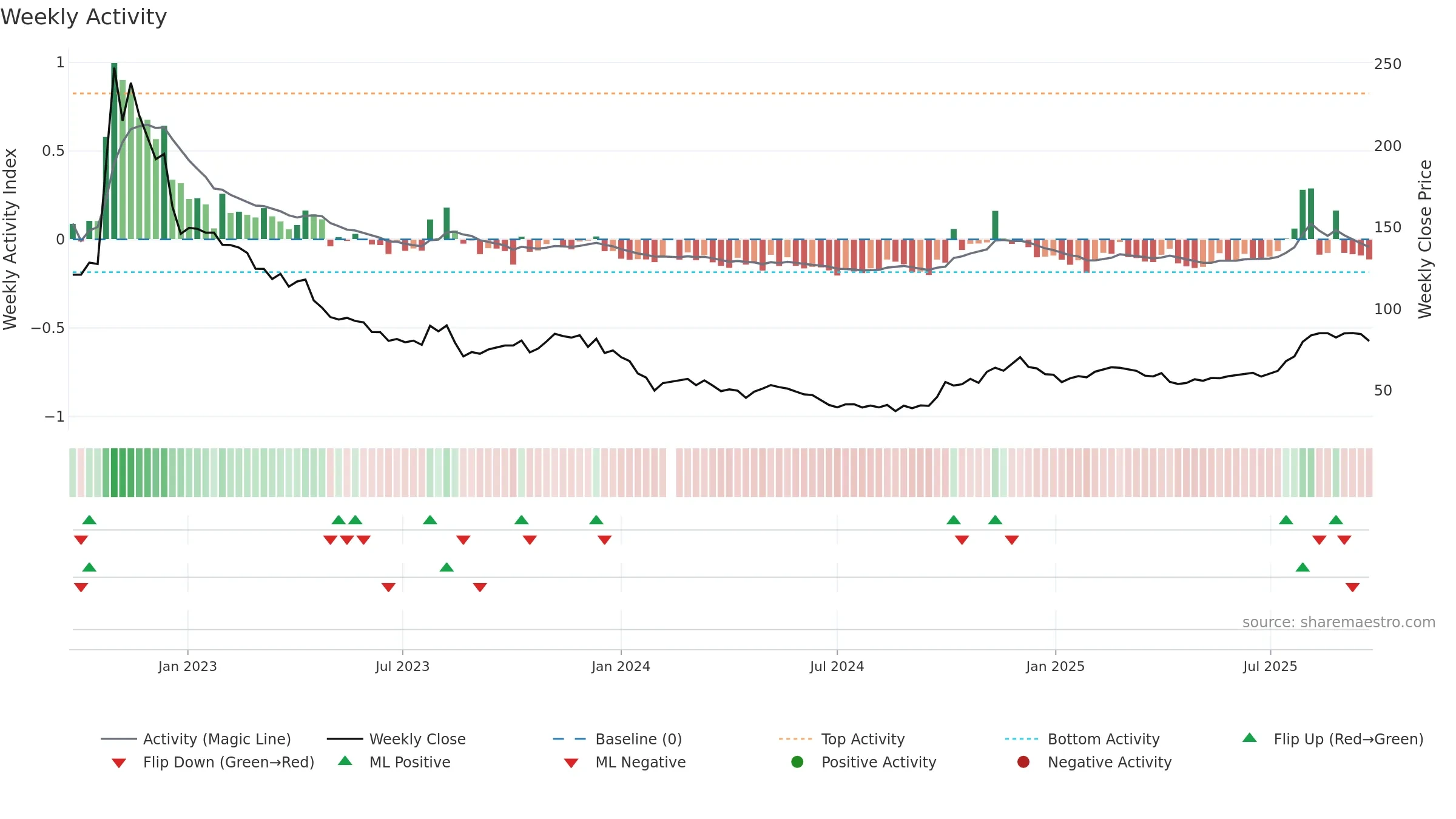The height and width of the screenshot is (819, 1456).
Task: Toggle the Bottom Activity legend entry
Action: [x=1082, y=739]
